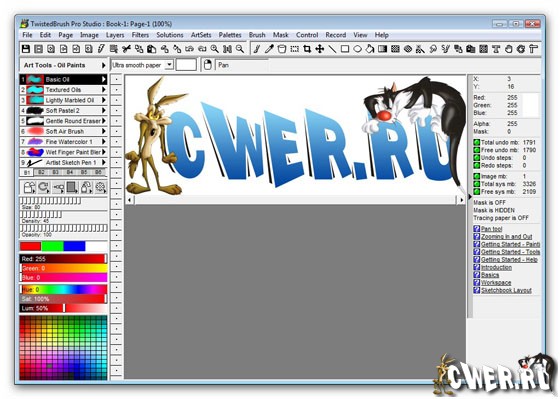Viewport: 560px width, 399px height.
Task: Select the Move tool with four arrows
Action: pyautogui.click(x=319, y=49)
